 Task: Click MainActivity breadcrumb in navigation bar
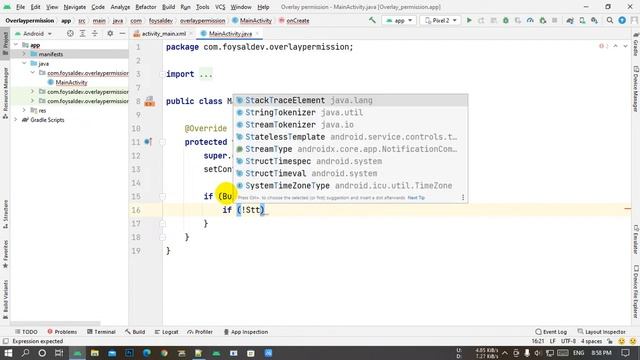click(x=252, y=20)
